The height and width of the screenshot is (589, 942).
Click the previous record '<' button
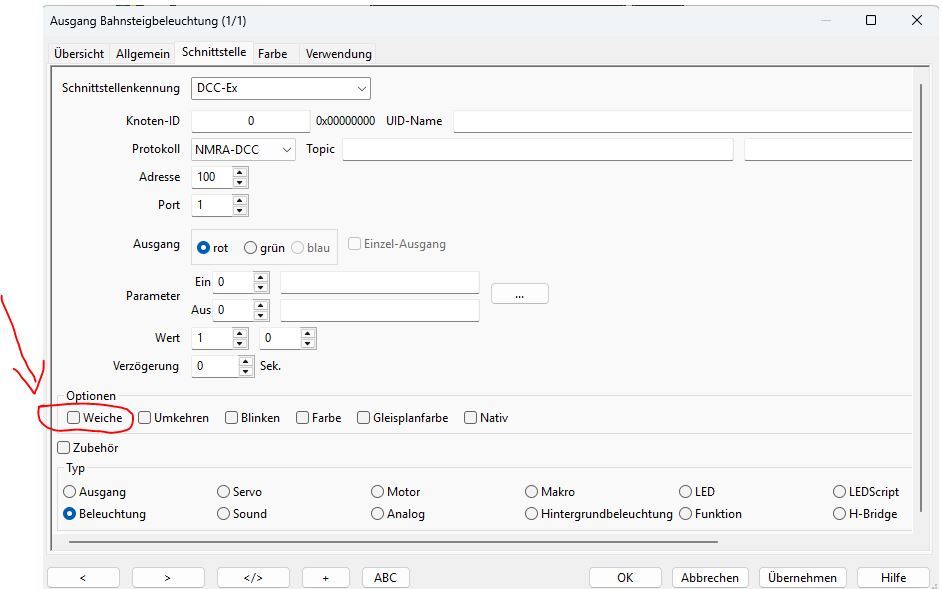83,577
